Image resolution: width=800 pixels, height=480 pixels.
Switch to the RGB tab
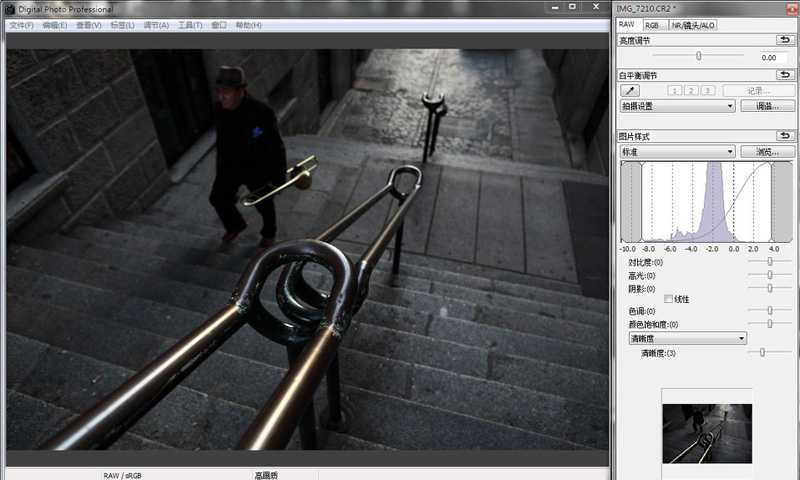coord(654,25)
